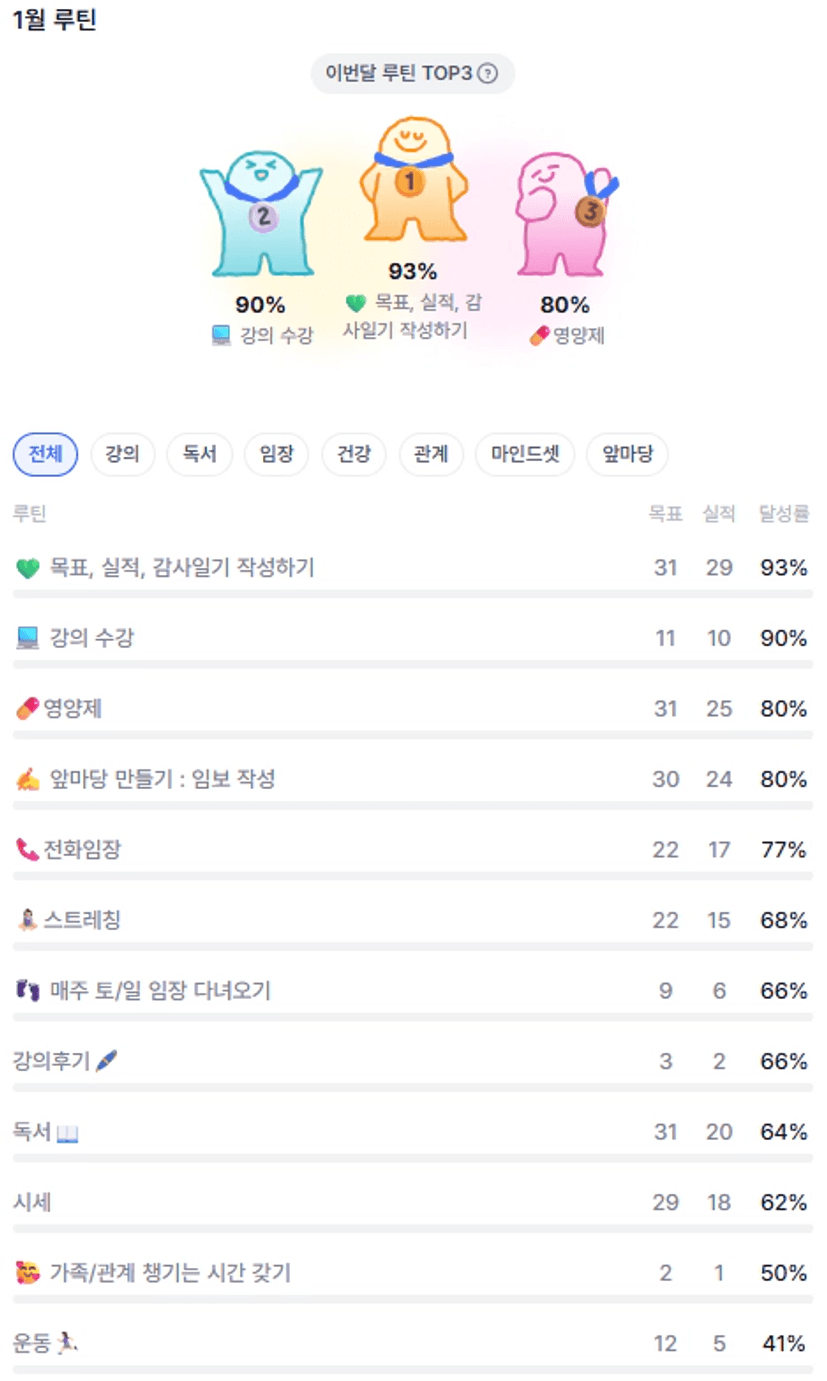Show the 건강 category routines
Screen dimensions: 827x1381
pyautogui.click(x=354, y=455)
